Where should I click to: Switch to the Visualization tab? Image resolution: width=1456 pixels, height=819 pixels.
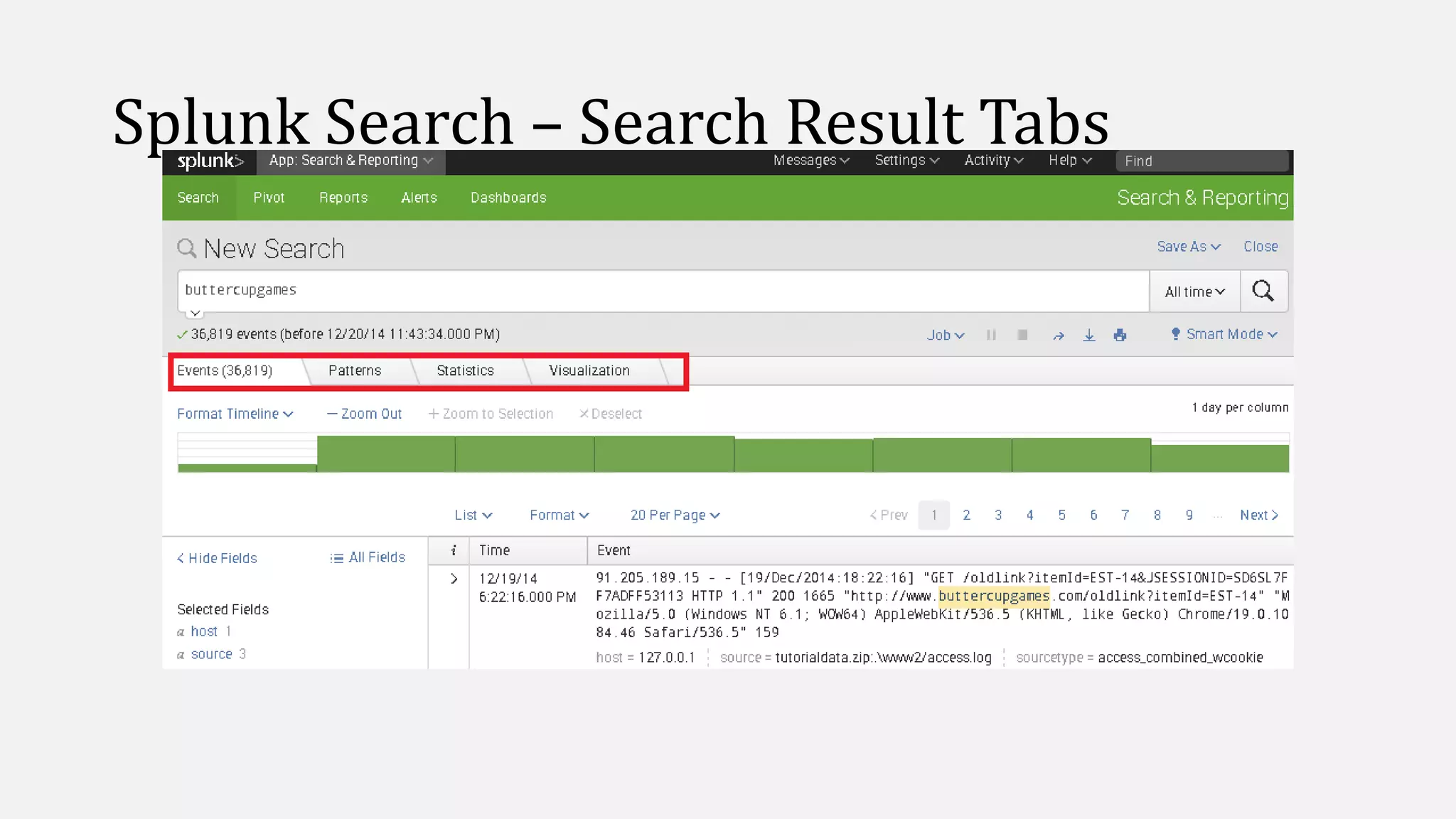tap(589, 370)
